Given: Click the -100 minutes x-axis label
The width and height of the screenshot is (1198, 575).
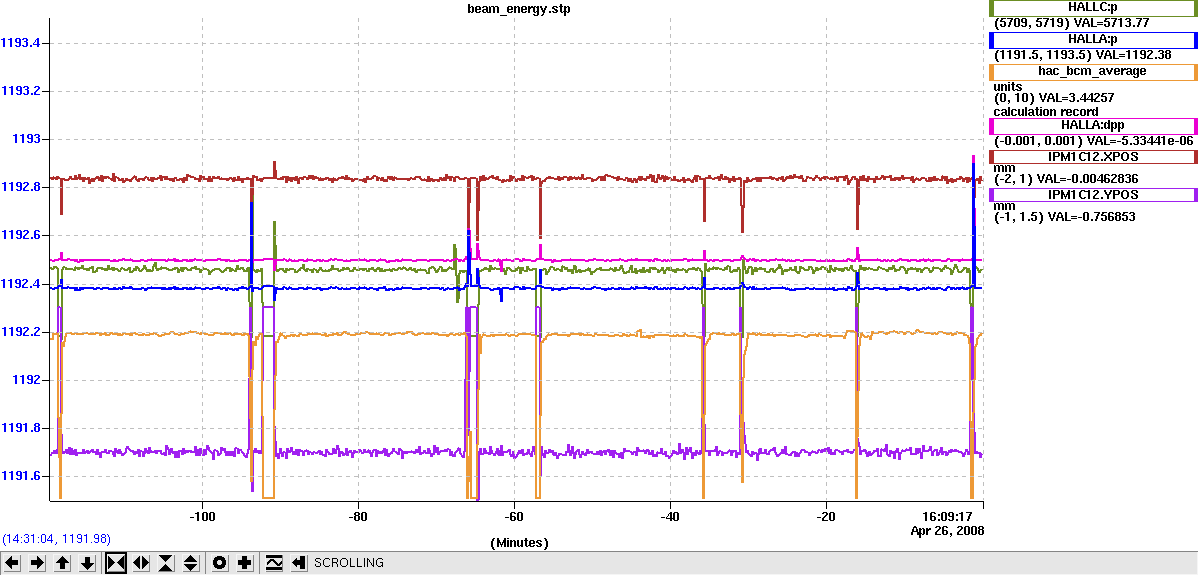Looking at the screenshot, I should coord(202,516).
